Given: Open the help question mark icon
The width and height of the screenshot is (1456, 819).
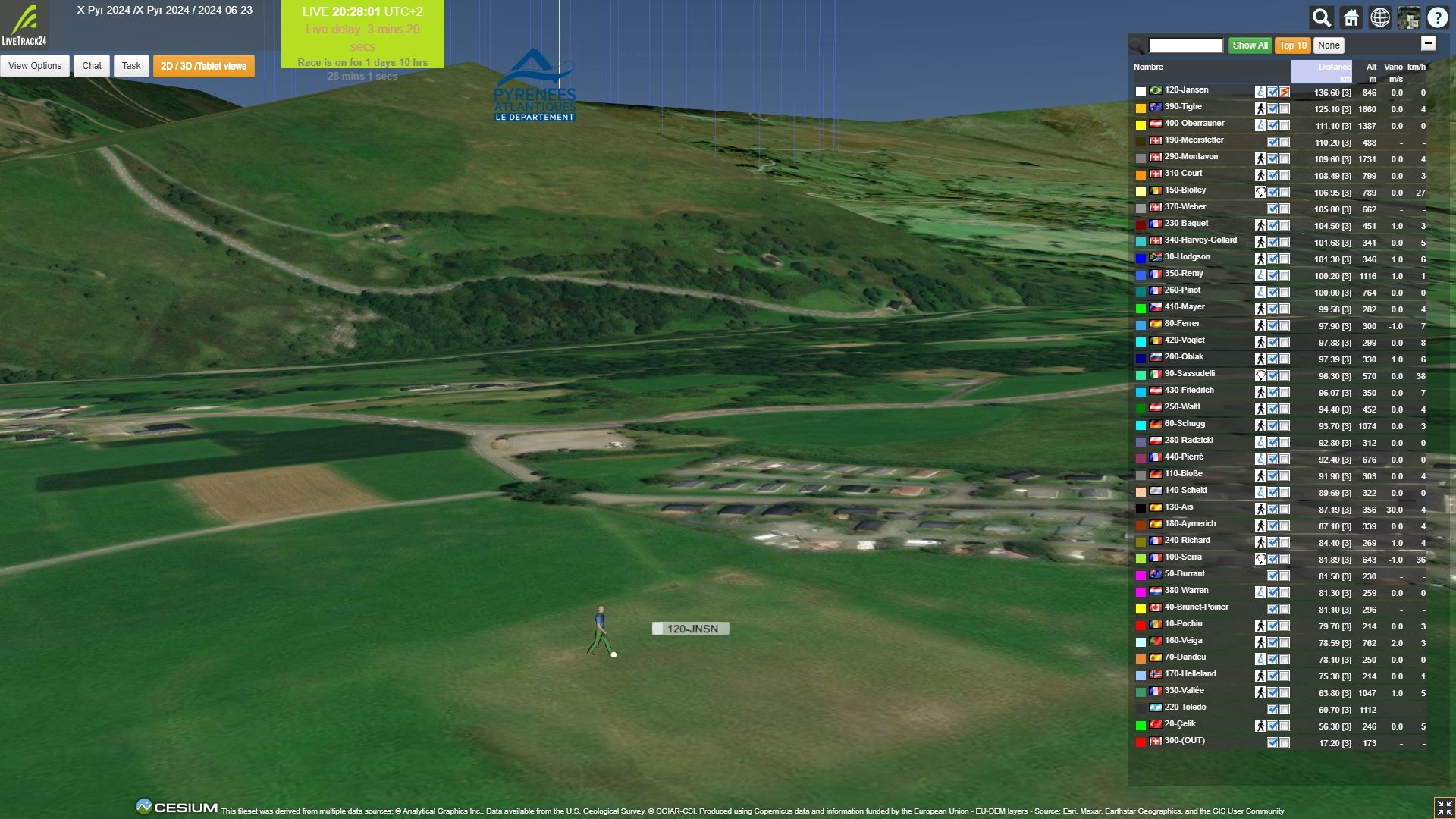Looking at the screenshot, I should coord(1438,17).
